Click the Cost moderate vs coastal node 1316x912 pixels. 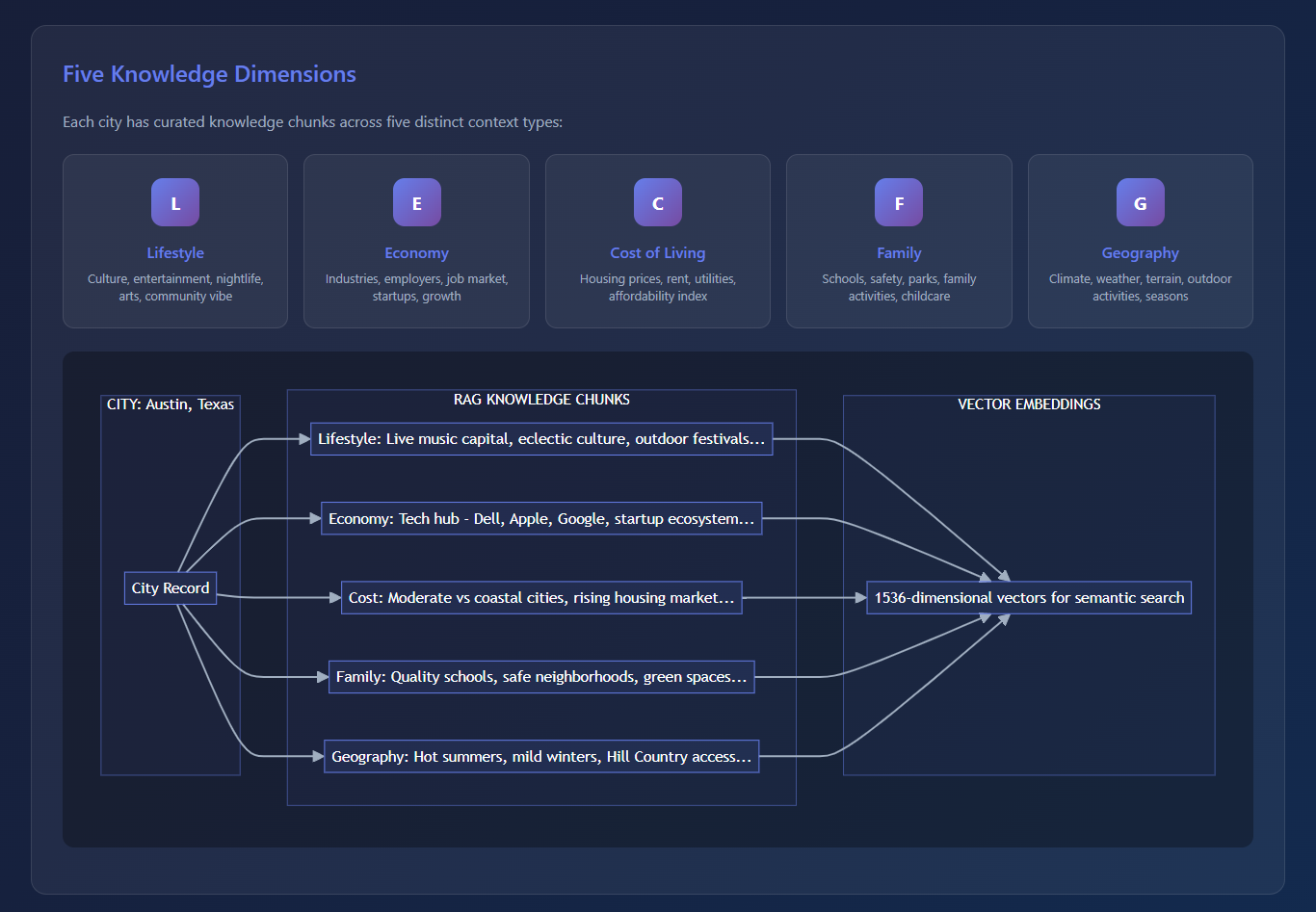click(x=541, y=598)
